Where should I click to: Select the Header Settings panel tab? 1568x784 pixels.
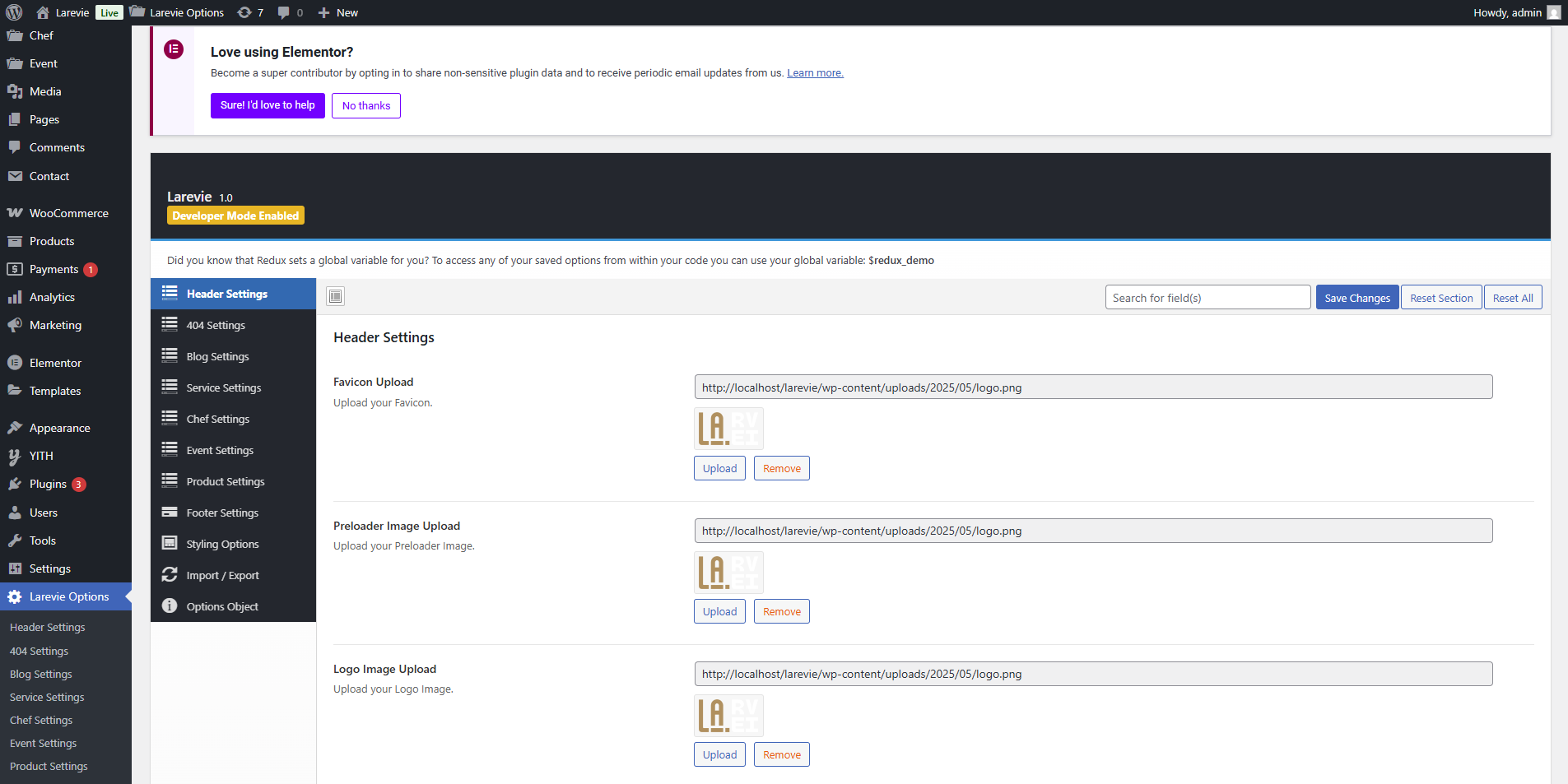[233, 294]
